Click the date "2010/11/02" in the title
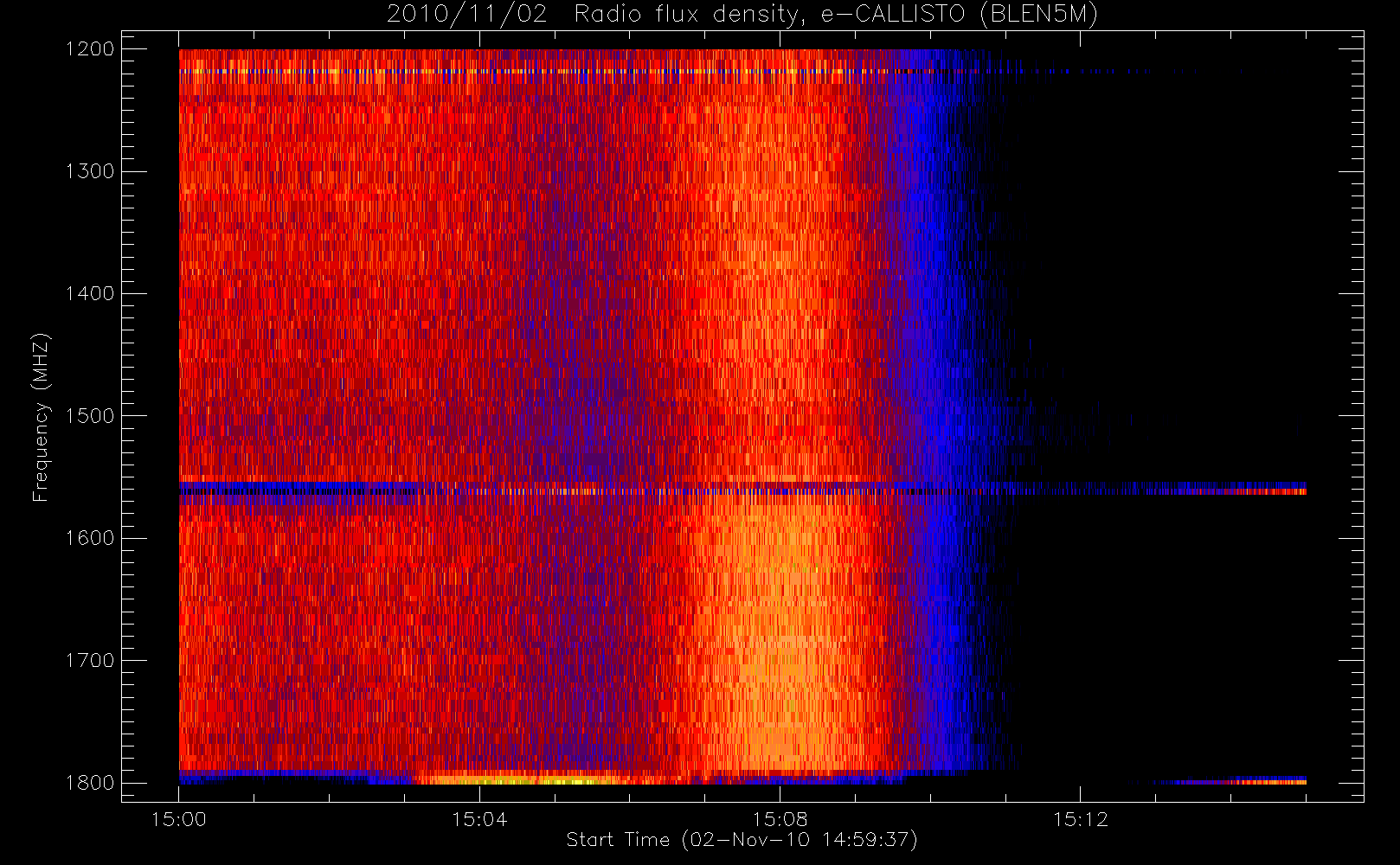 click(x=466, y=15)
